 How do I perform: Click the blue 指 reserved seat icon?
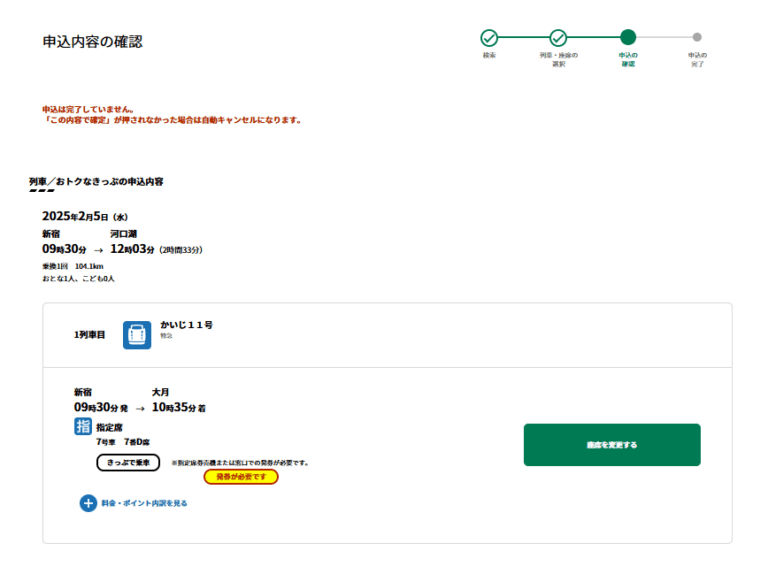point(83,427)
